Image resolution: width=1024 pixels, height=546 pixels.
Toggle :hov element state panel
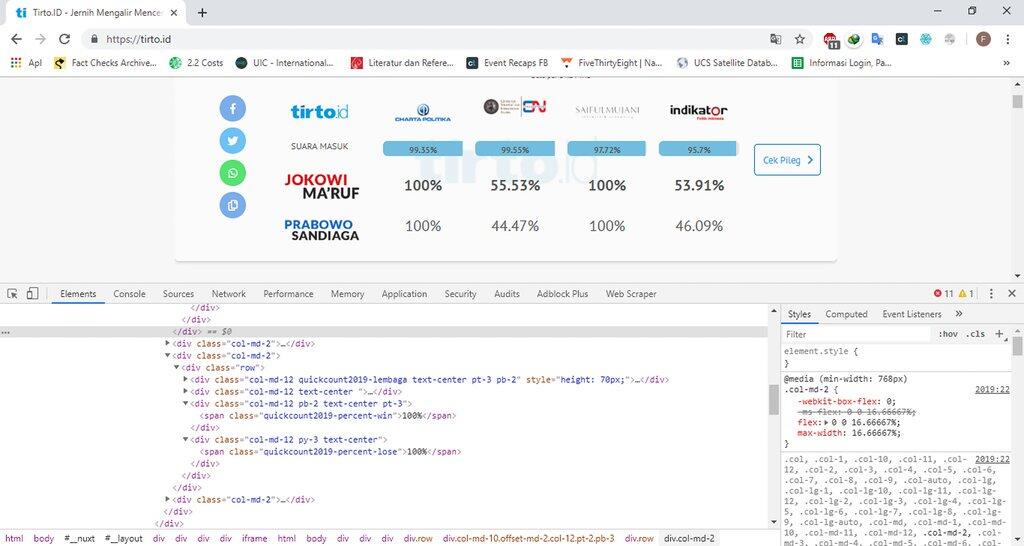pos(948,334)
